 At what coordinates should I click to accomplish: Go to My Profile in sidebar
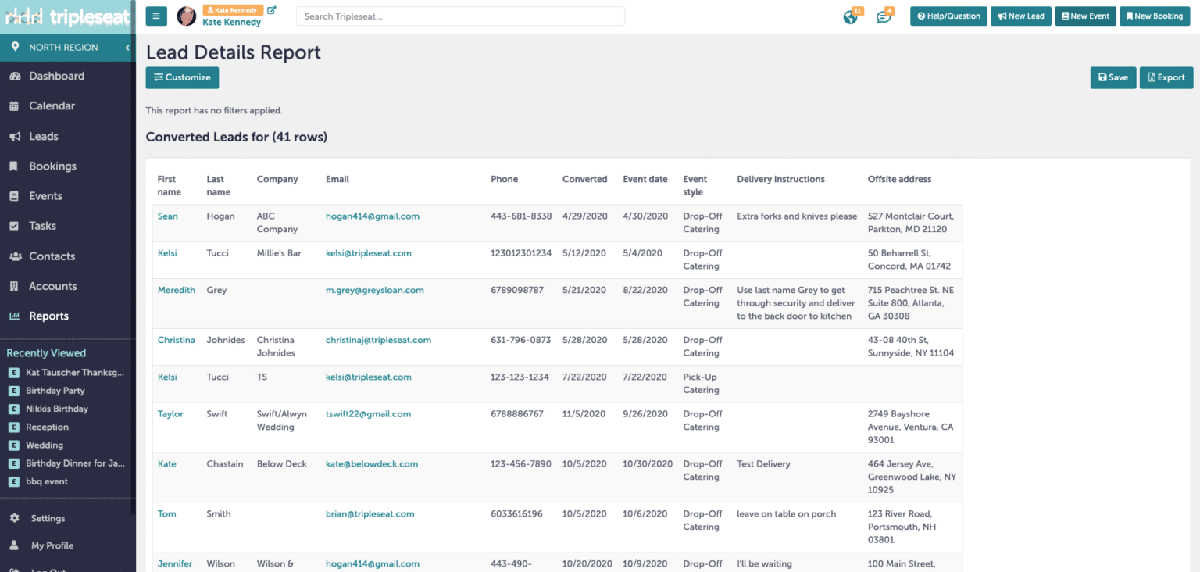(x=52, y=546)
